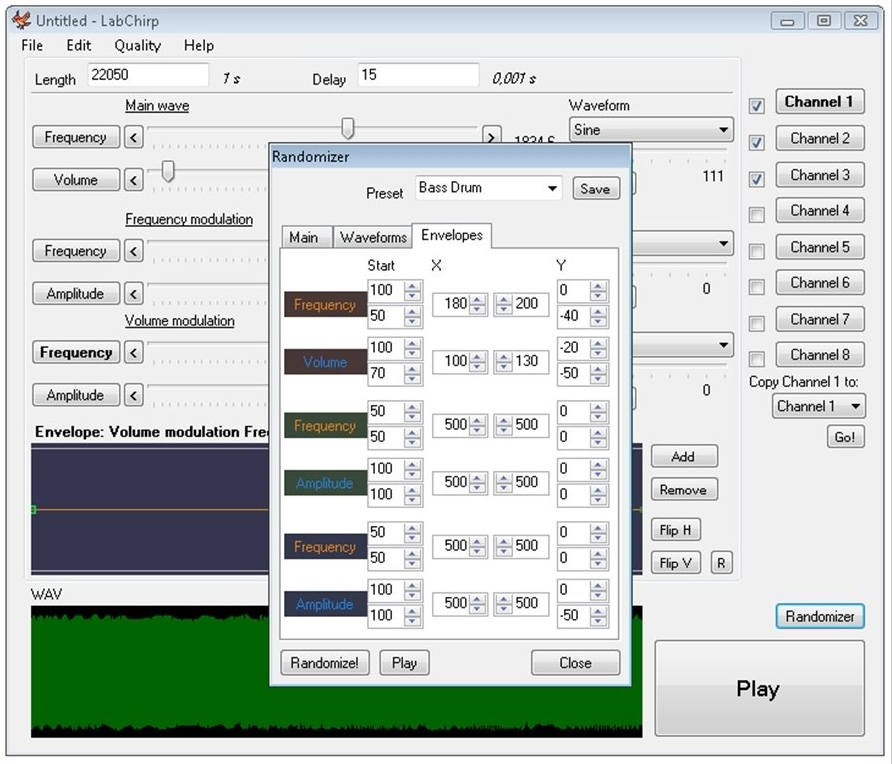Viewport: 892px width, 764px height.
Task: Click the Flip H button
Action: [x=675, y=529]
